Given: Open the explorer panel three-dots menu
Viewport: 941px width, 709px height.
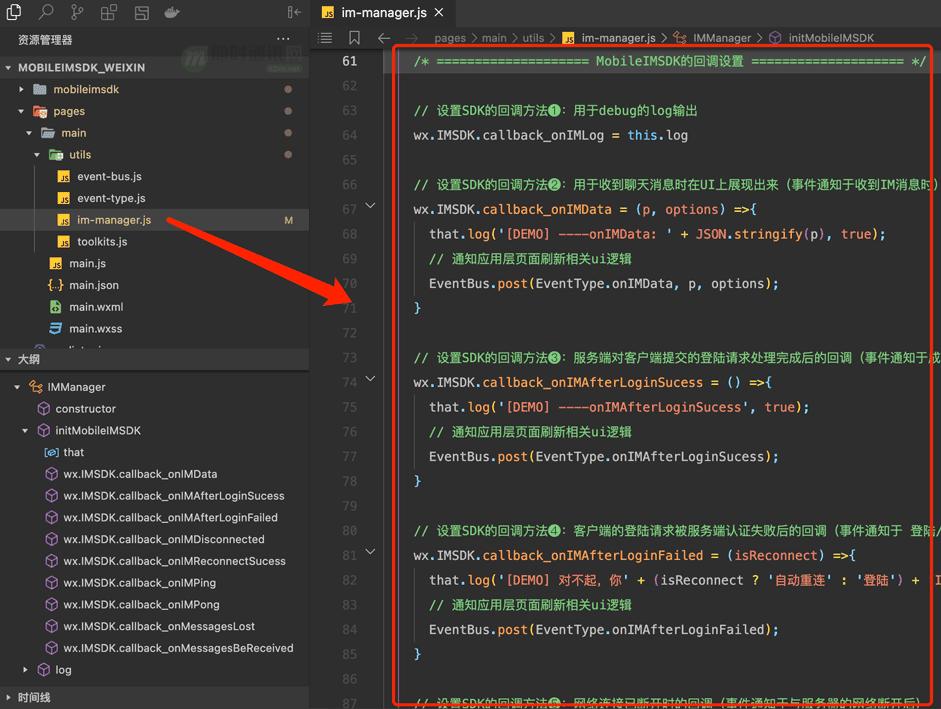Looking at the screenshot, I should (x=284, y=40).
